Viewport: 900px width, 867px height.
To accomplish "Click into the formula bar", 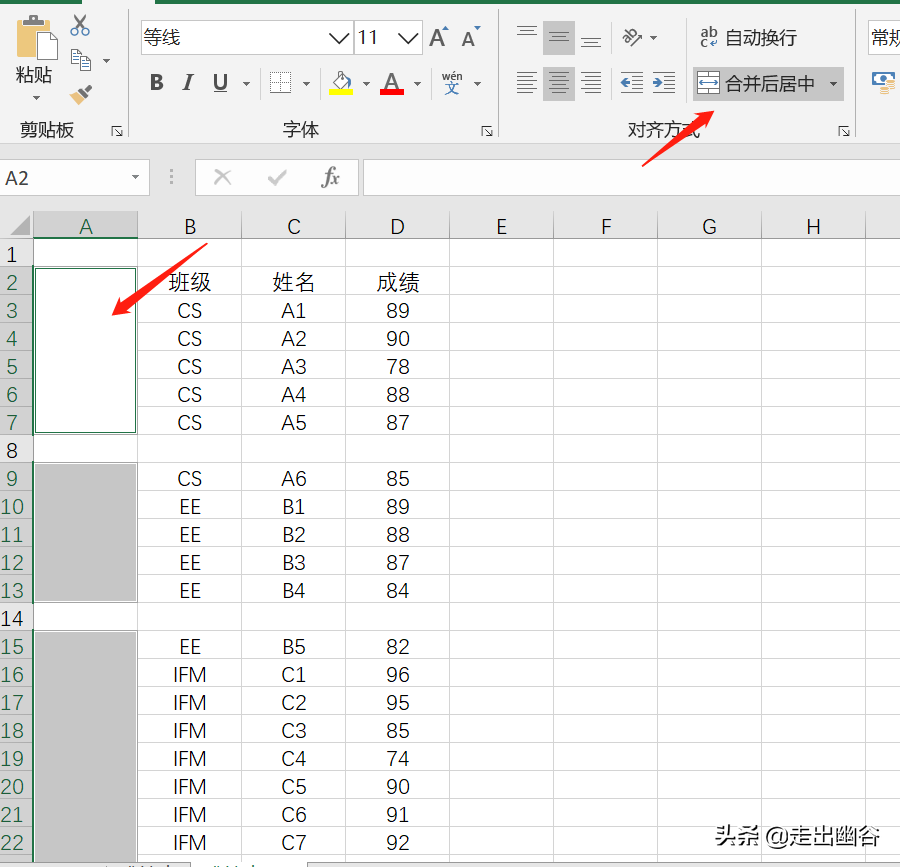I will pos(631,177).
